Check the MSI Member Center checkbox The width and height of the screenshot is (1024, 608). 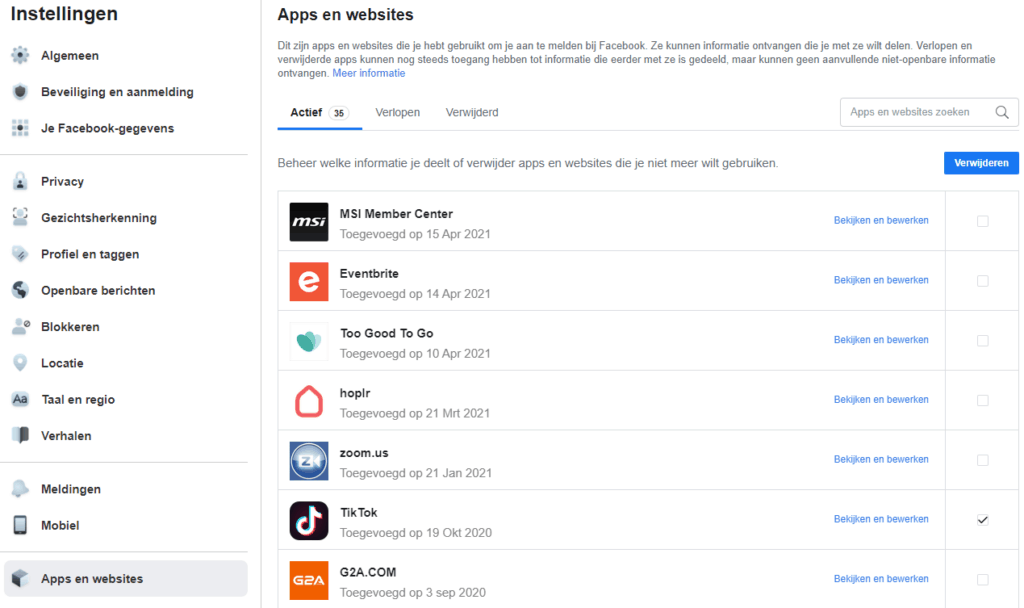click(983, 221)
